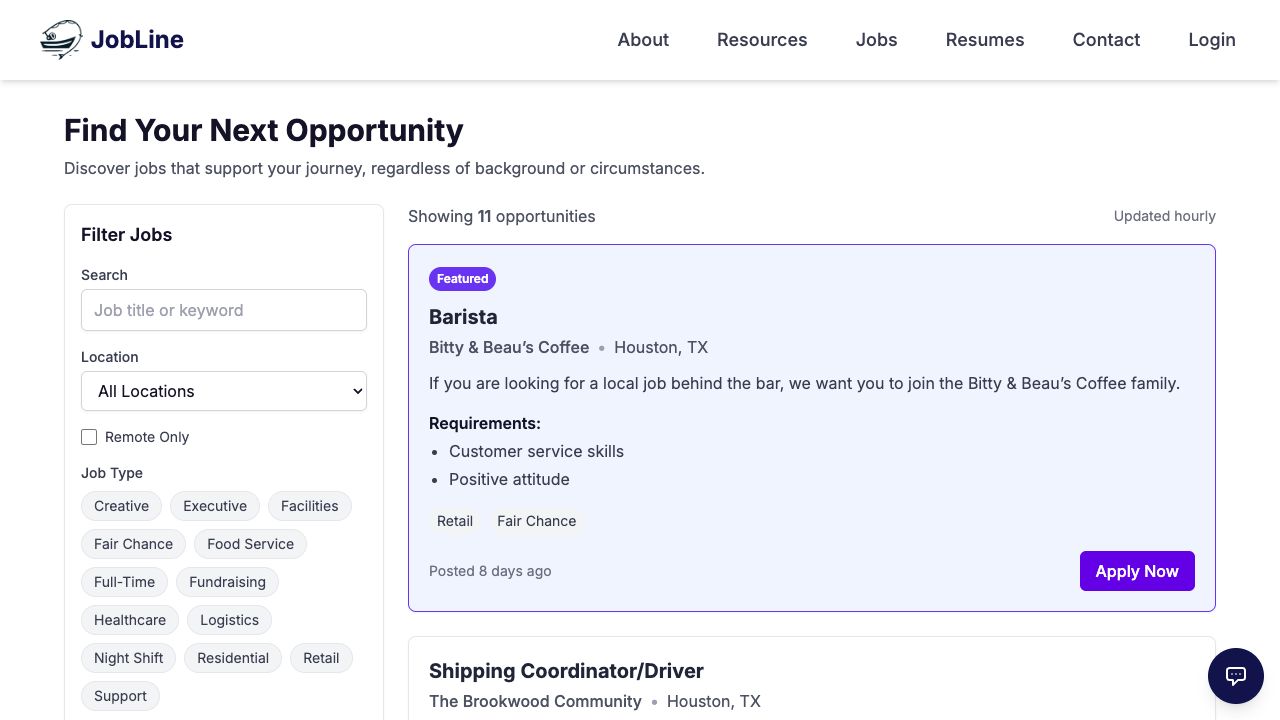This screenshot has height=720, width=1280.
Task: Filter by Retail in the sidebar
Action: coord(321,658)
